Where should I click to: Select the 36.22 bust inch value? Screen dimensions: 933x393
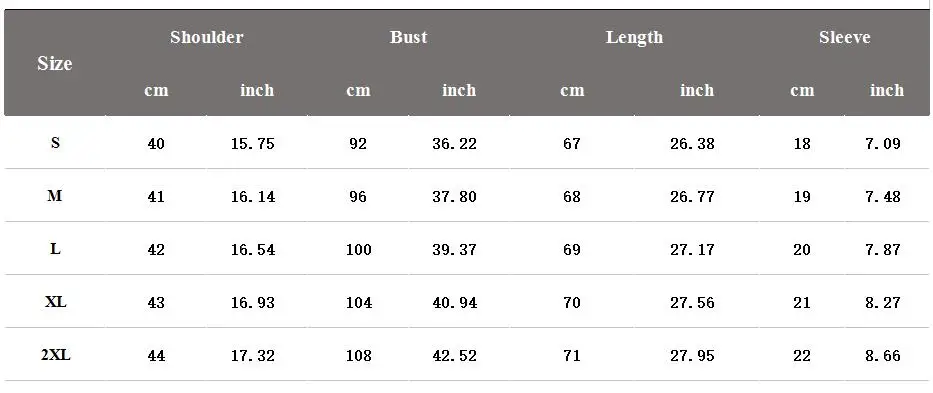coord(455,144)
